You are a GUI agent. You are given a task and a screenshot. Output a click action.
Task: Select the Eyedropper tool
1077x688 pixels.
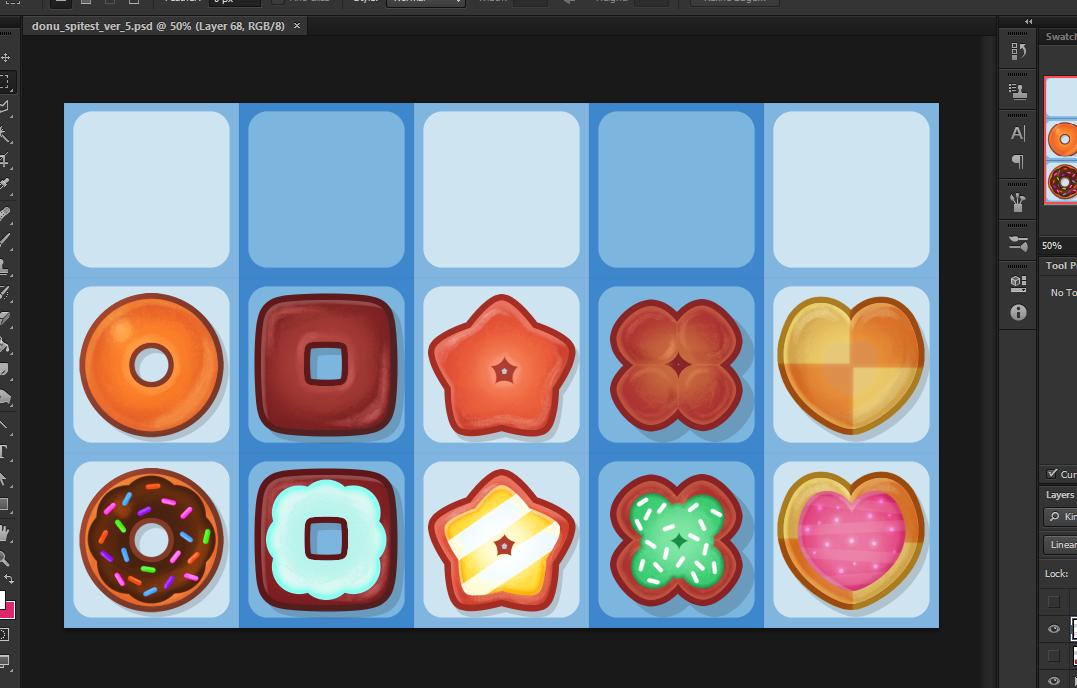click(5, 185)
